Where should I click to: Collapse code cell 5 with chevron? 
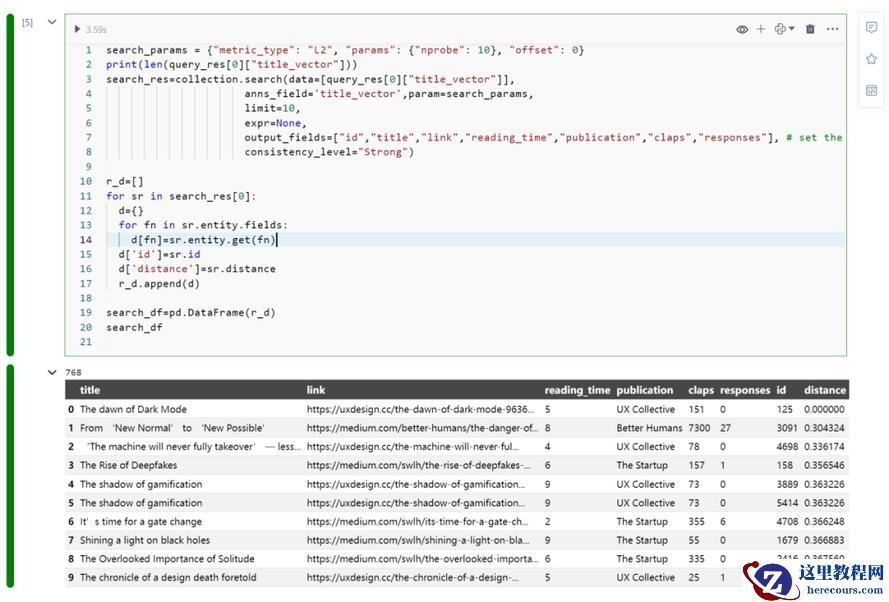click(52, 21)
